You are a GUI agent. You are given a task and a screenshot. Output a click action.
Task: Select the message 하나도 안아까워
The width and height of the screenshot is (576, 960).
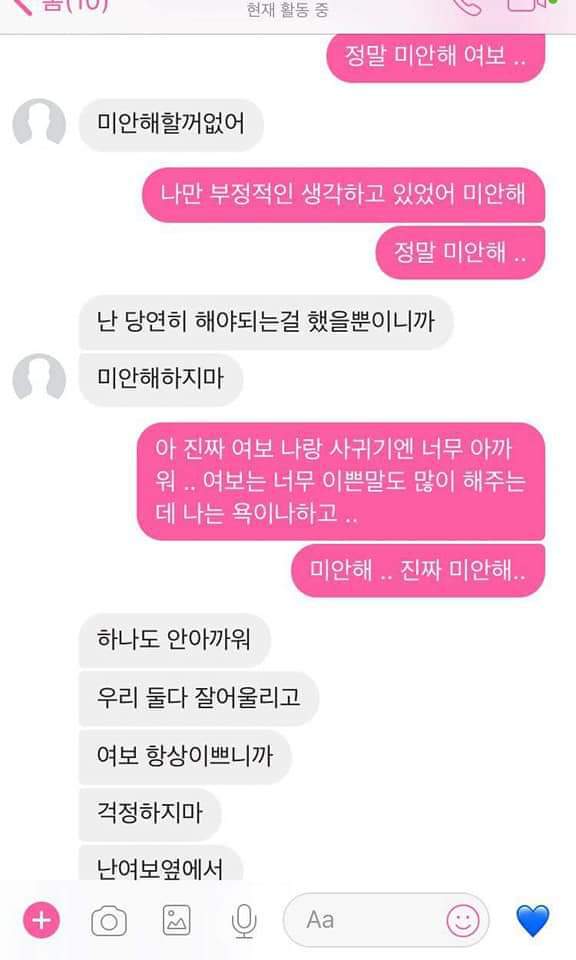(174, 640)
